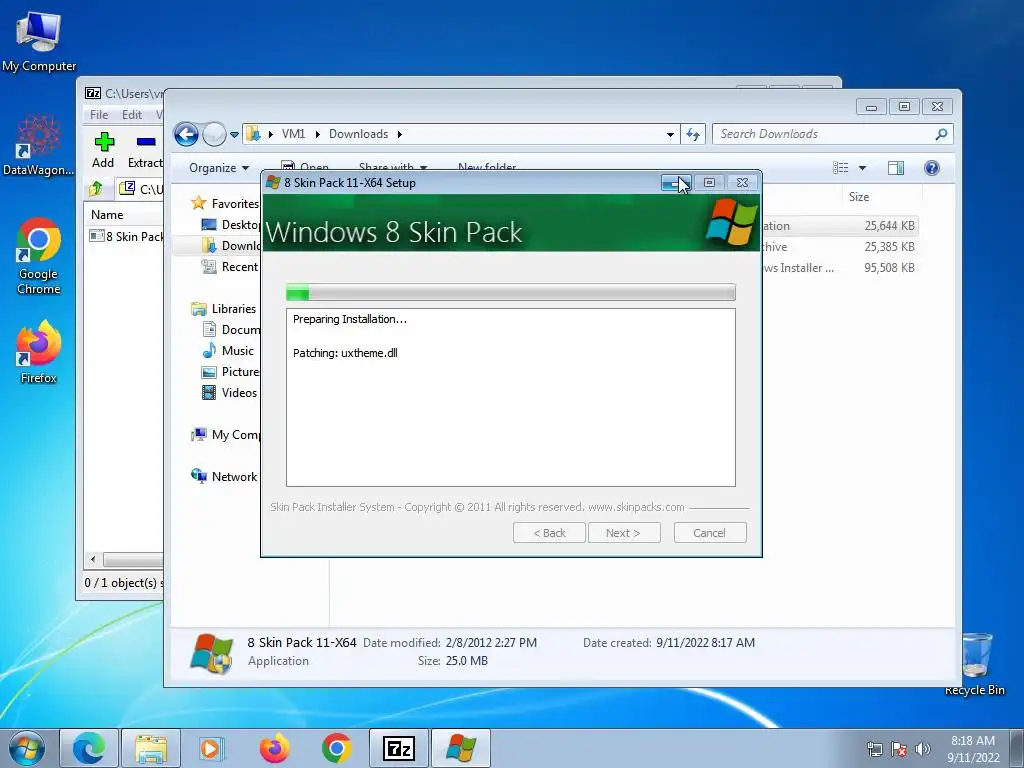Screen dimensions: 1024x768
Task: Click VM1 in address breadcrumb
Action: tap(293, 134)
